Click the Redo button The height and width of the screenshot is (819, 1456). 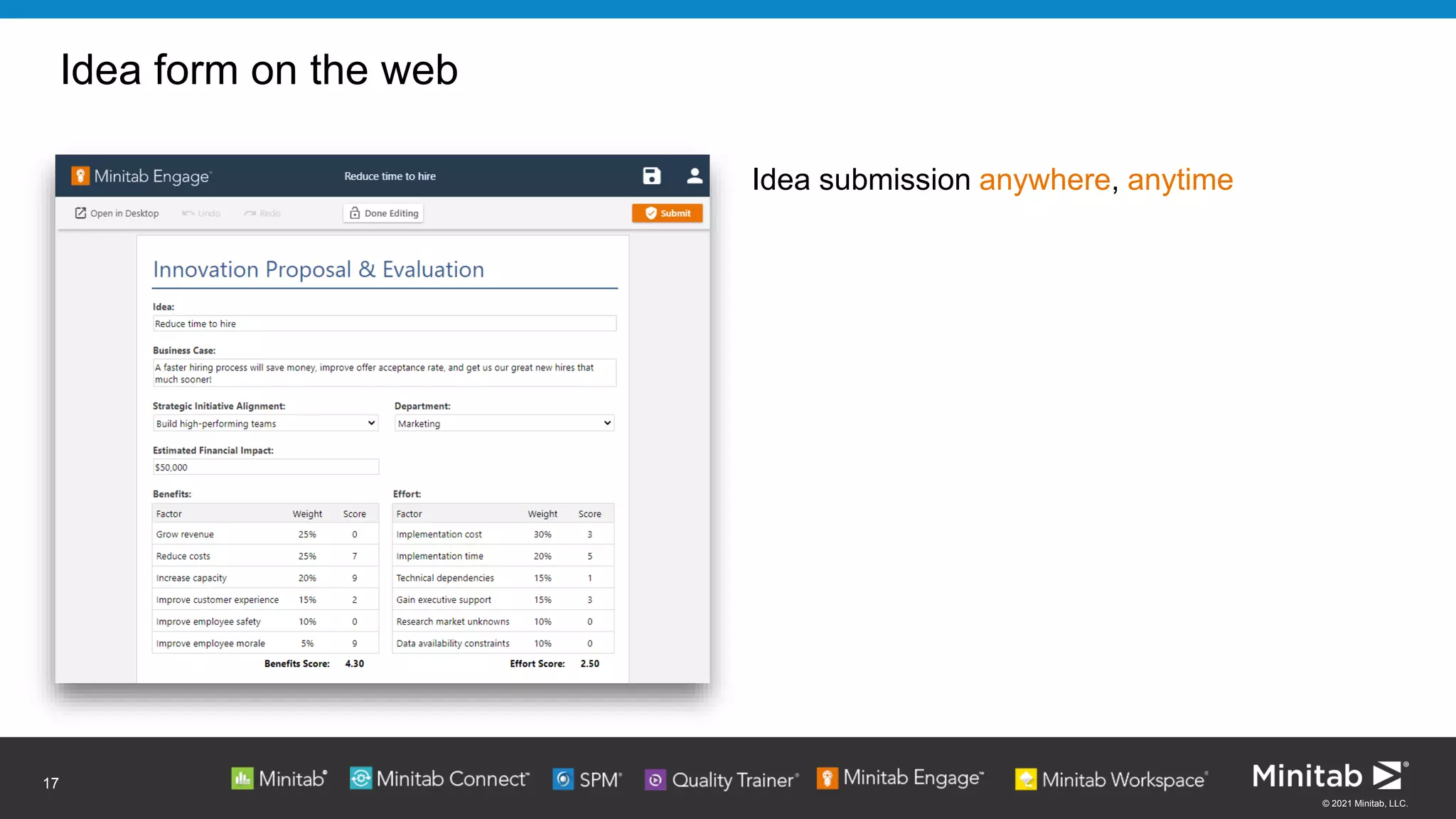click(x=262, y=213)
